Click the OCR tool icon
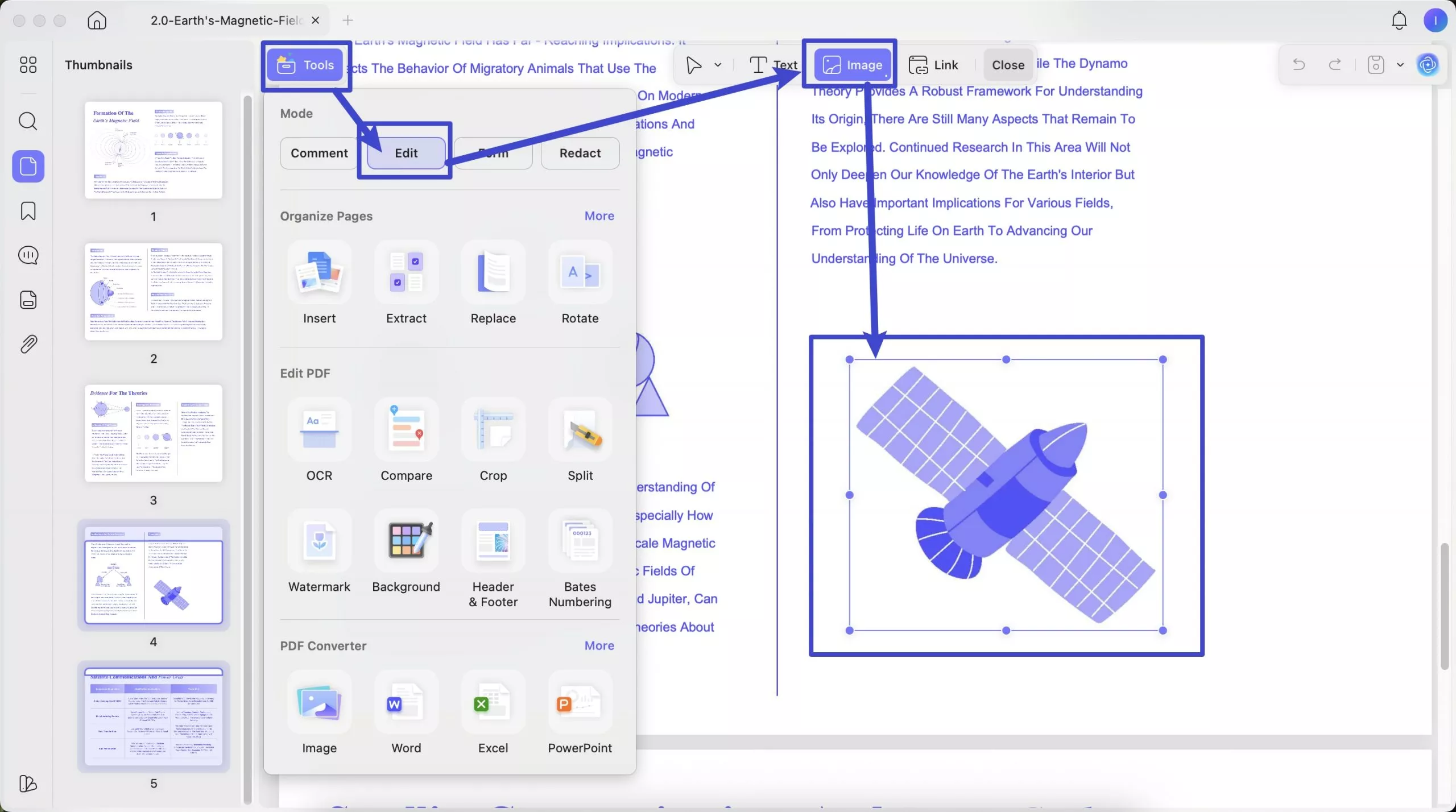The width and height of the screenshot is (1456, 812). (319, 430)
